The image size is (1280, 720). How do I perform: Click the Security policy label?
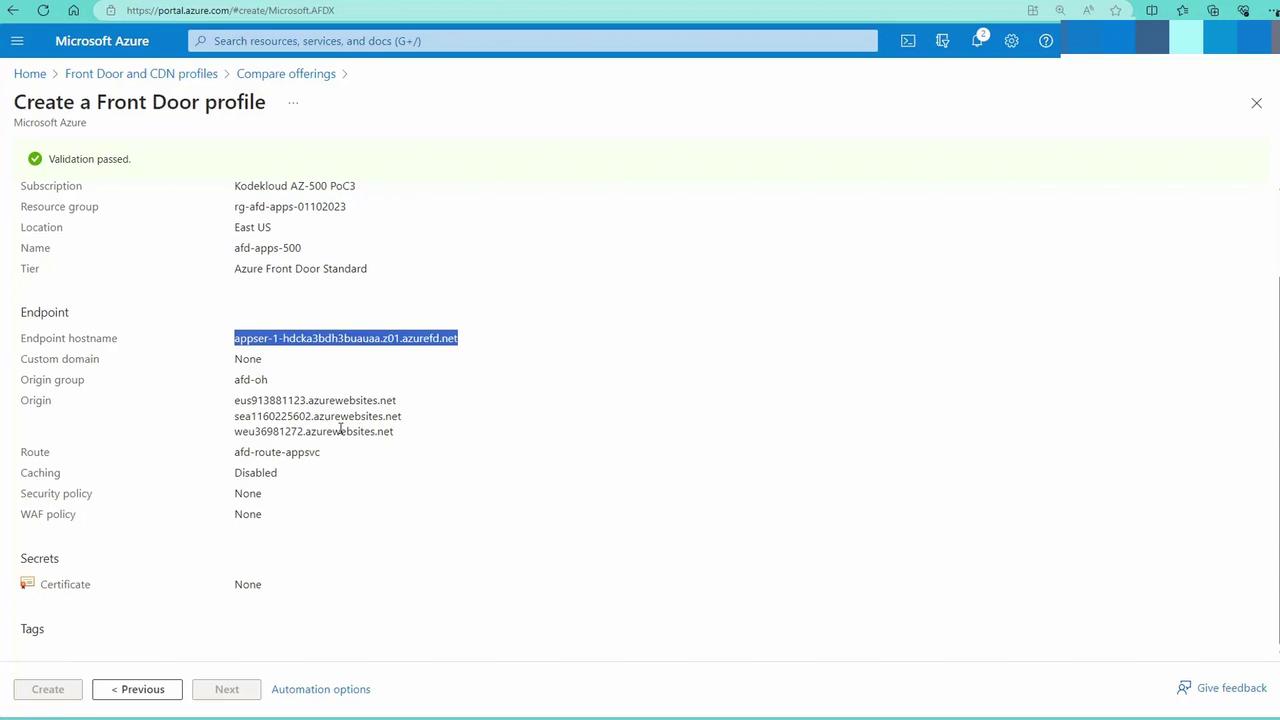(56, 493)
